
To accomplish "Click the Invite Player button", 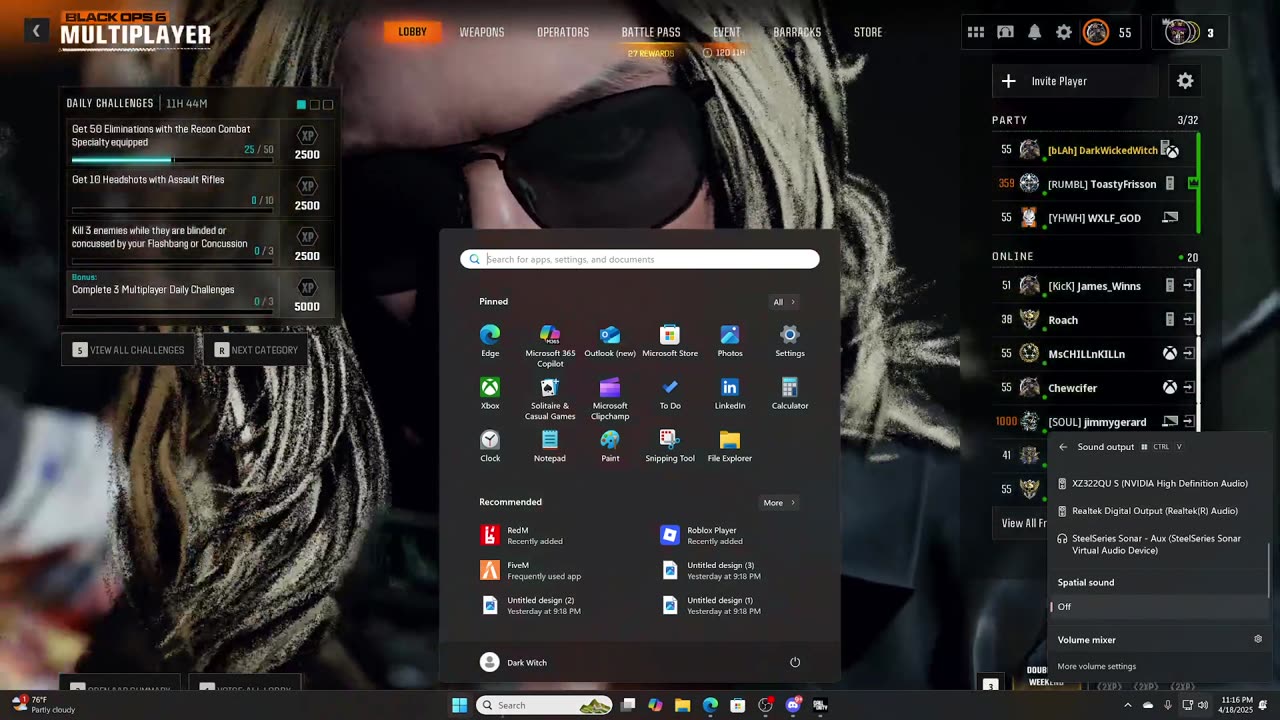I will (x=1075, y=81).
